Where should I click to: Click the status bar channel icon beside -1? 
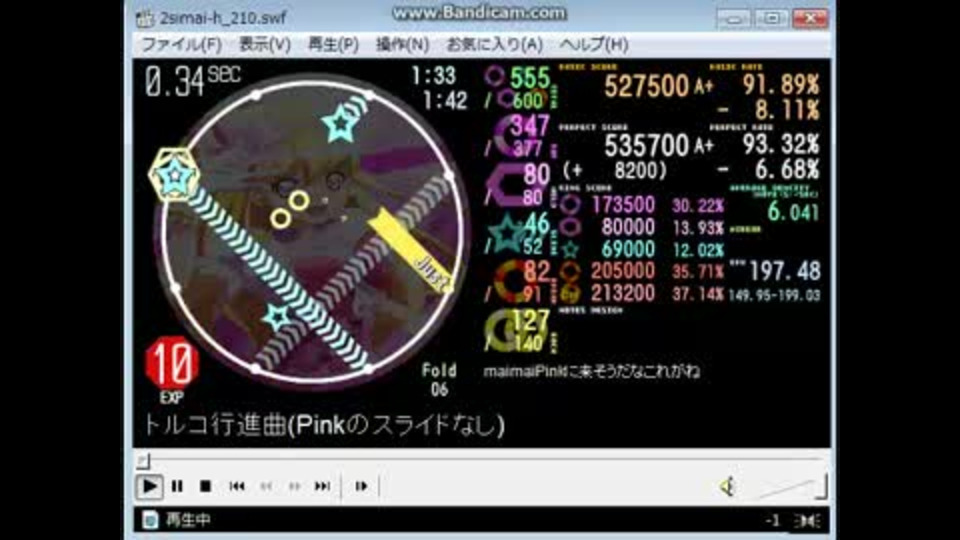click(x=808, y=520)
